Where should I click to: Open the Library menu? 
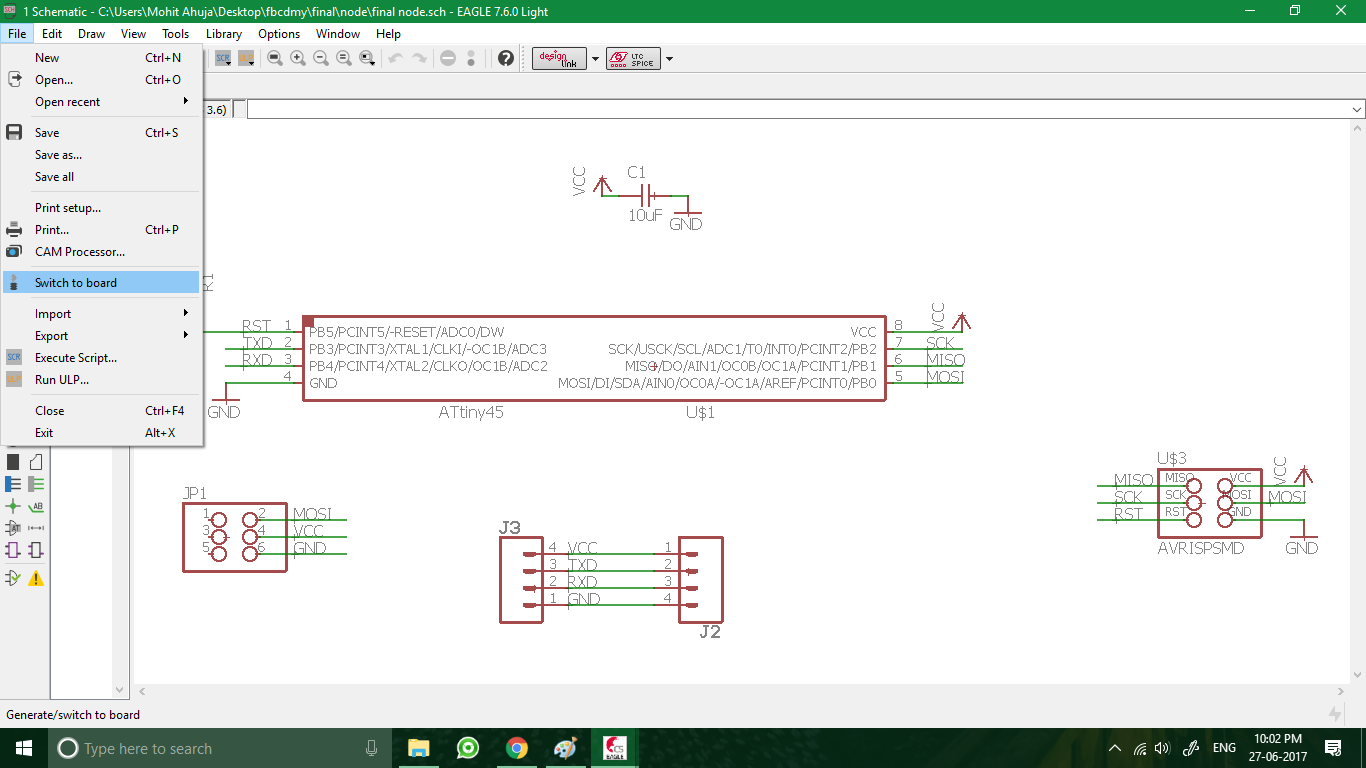coord(223,34)
